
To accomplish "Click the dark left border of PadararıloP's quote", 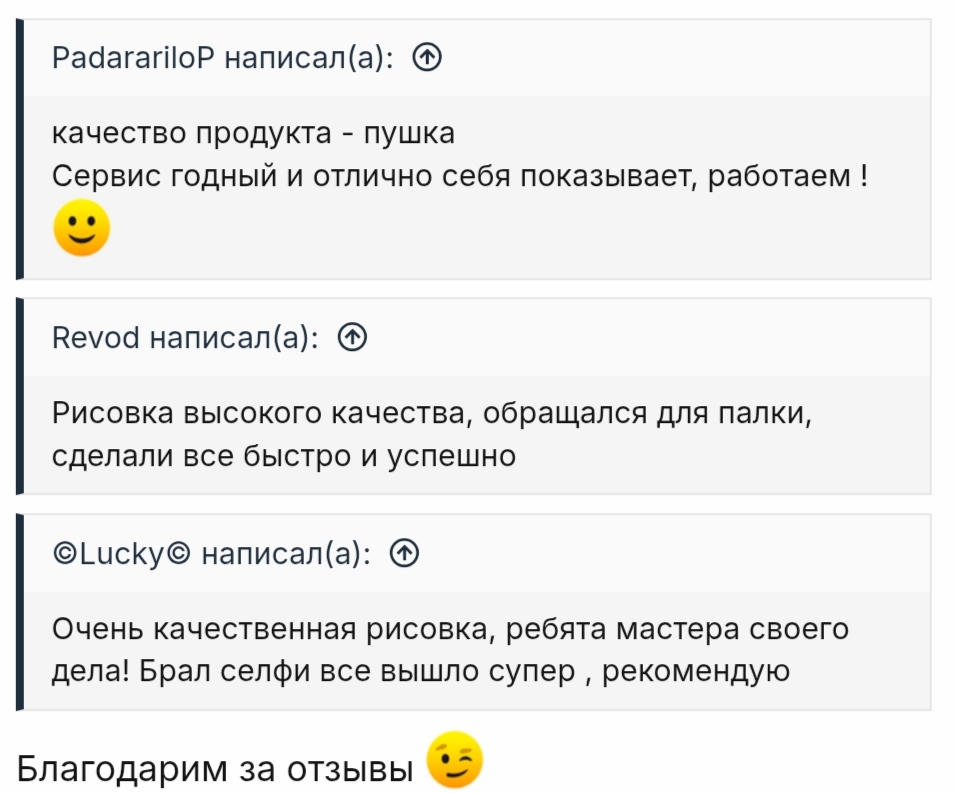I will 19,150.
